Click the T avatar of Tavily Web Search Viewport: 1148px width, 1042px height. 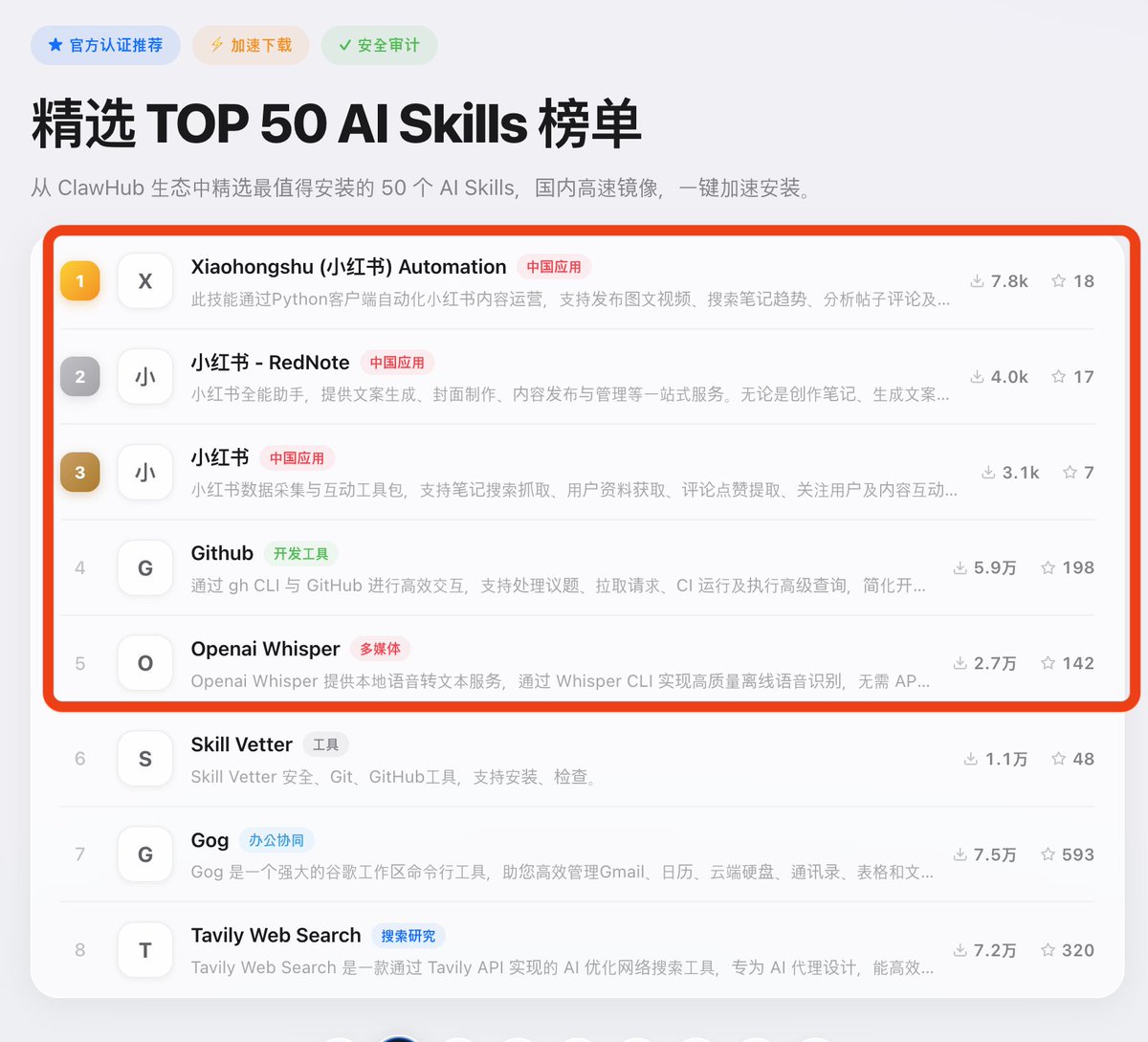[x=145, y=950]
